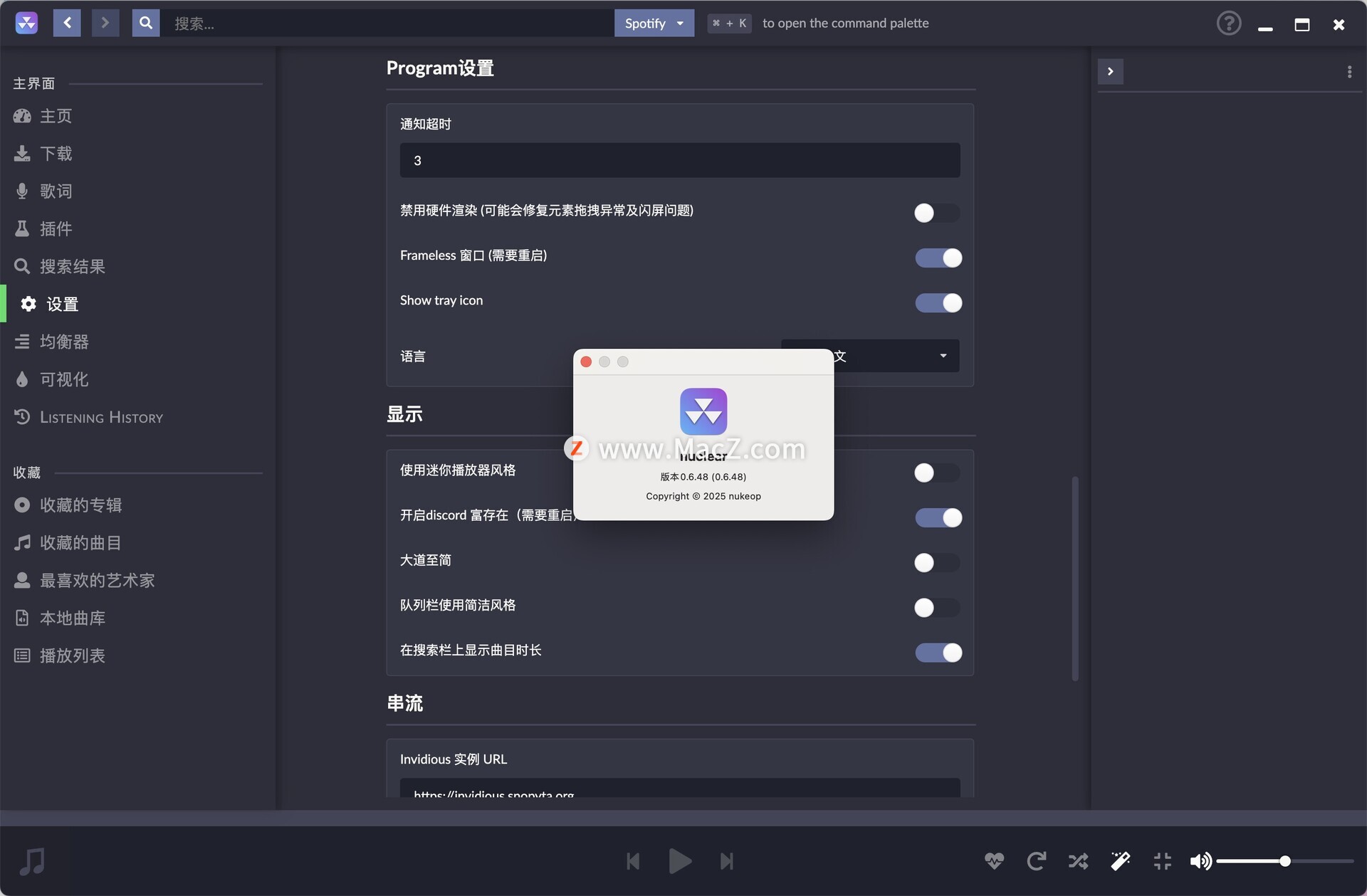Open 可视化 visualizer in sidebar

point(51,380)
